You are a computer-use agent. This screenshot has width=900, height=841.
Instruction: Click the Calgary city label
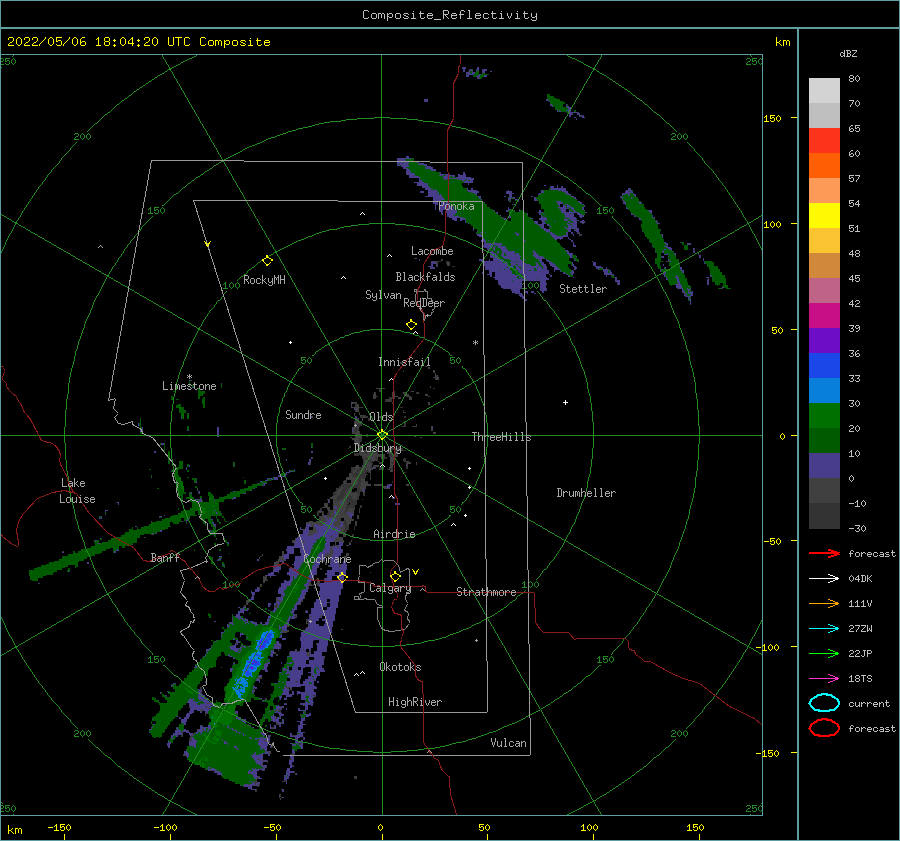[390, 588]
